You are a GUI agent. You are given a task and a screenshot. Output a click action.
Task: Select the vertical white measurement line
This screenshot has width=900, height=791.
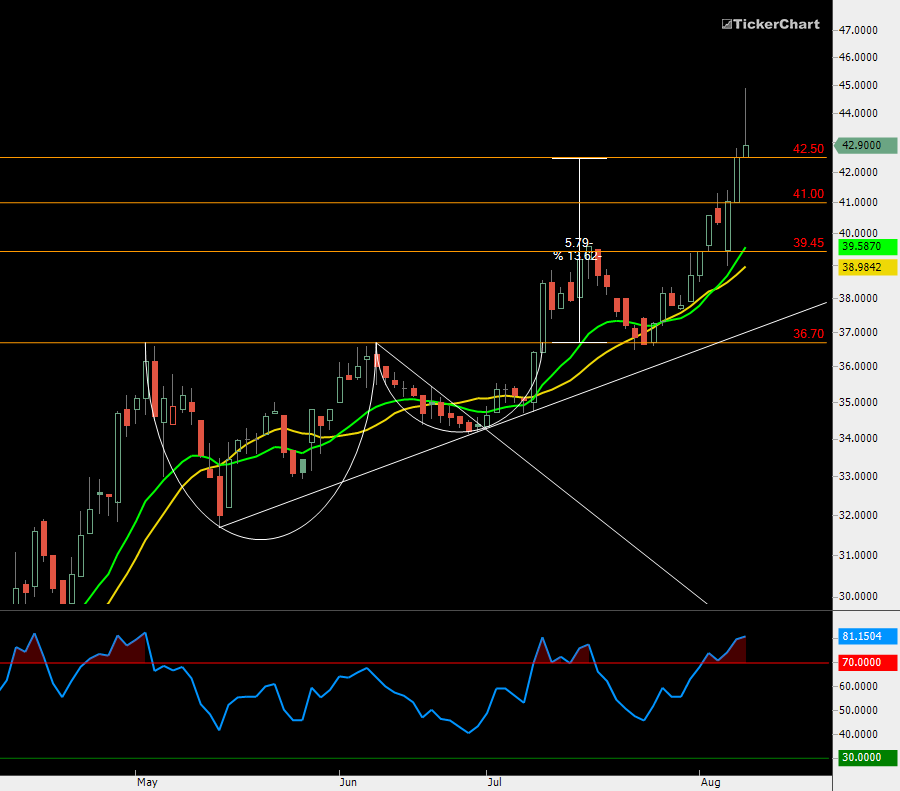click(580, 250)
